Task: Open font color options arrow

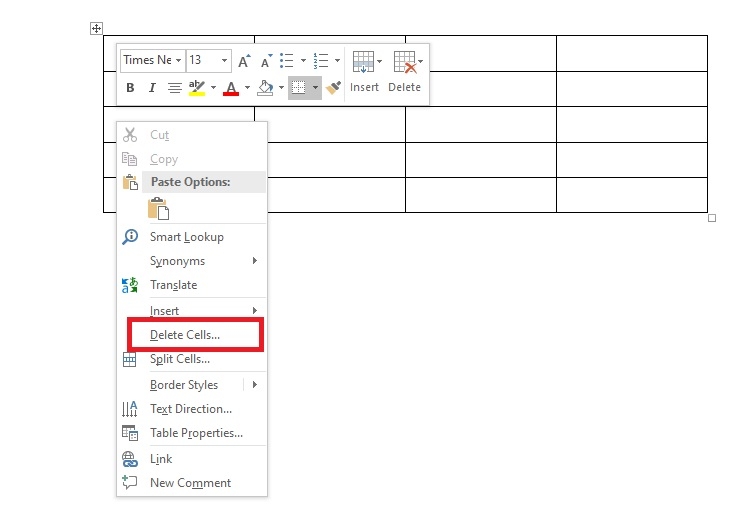Action: point(247,88)
